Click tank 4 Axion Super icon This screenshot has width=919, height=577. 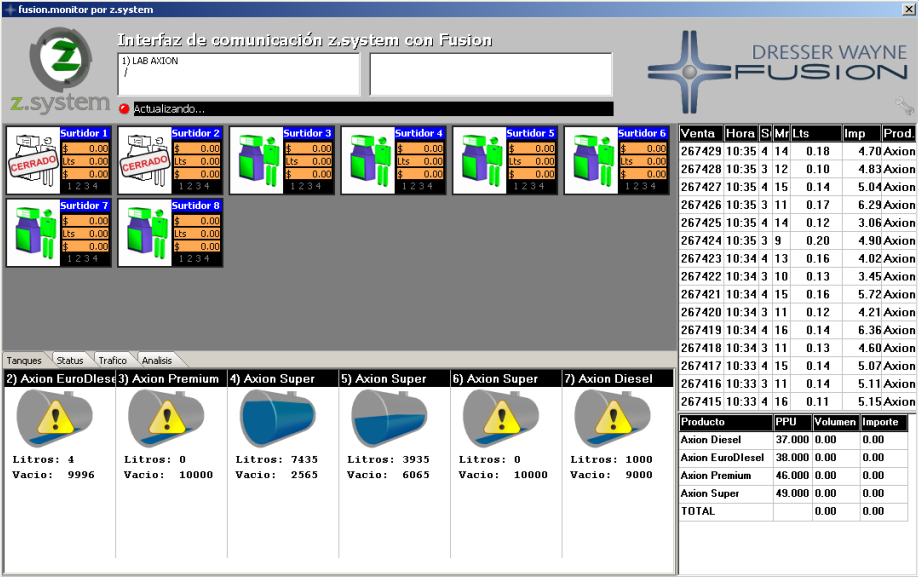[x=278, y=418]
